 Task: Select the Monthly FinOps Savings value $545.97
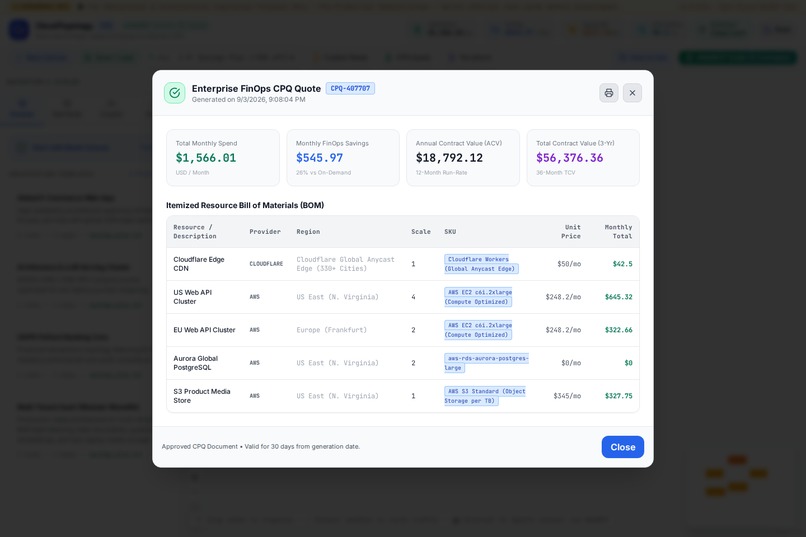pyautogui.click(x=319, y=158)
